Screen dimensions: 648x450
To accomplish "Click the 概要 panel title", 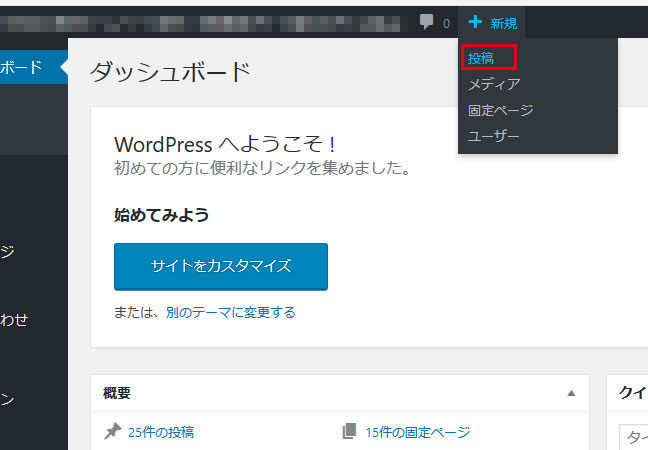I will (117, 393).
